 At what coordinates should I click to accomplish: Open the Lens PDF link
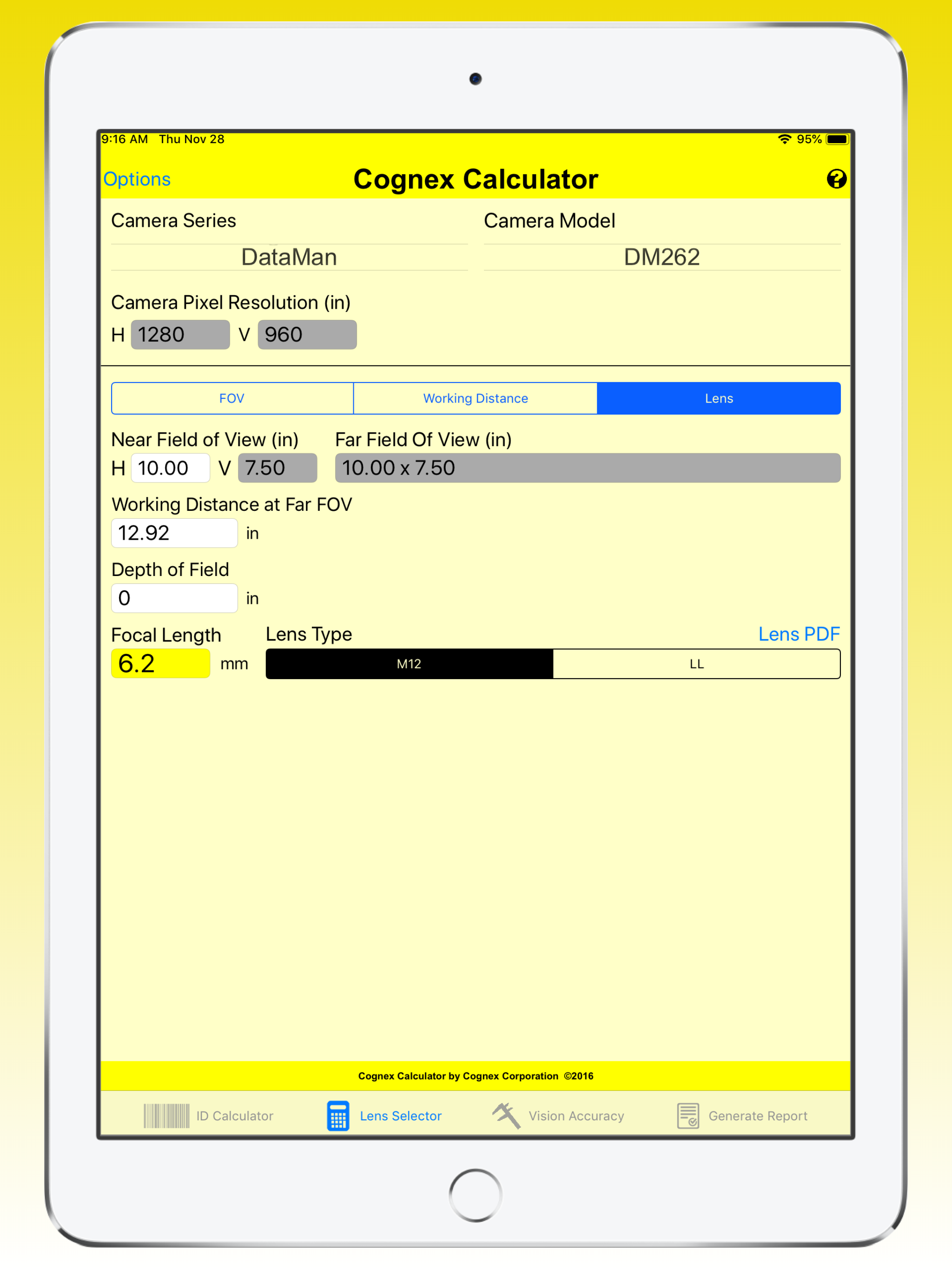[x=799, y=634]
